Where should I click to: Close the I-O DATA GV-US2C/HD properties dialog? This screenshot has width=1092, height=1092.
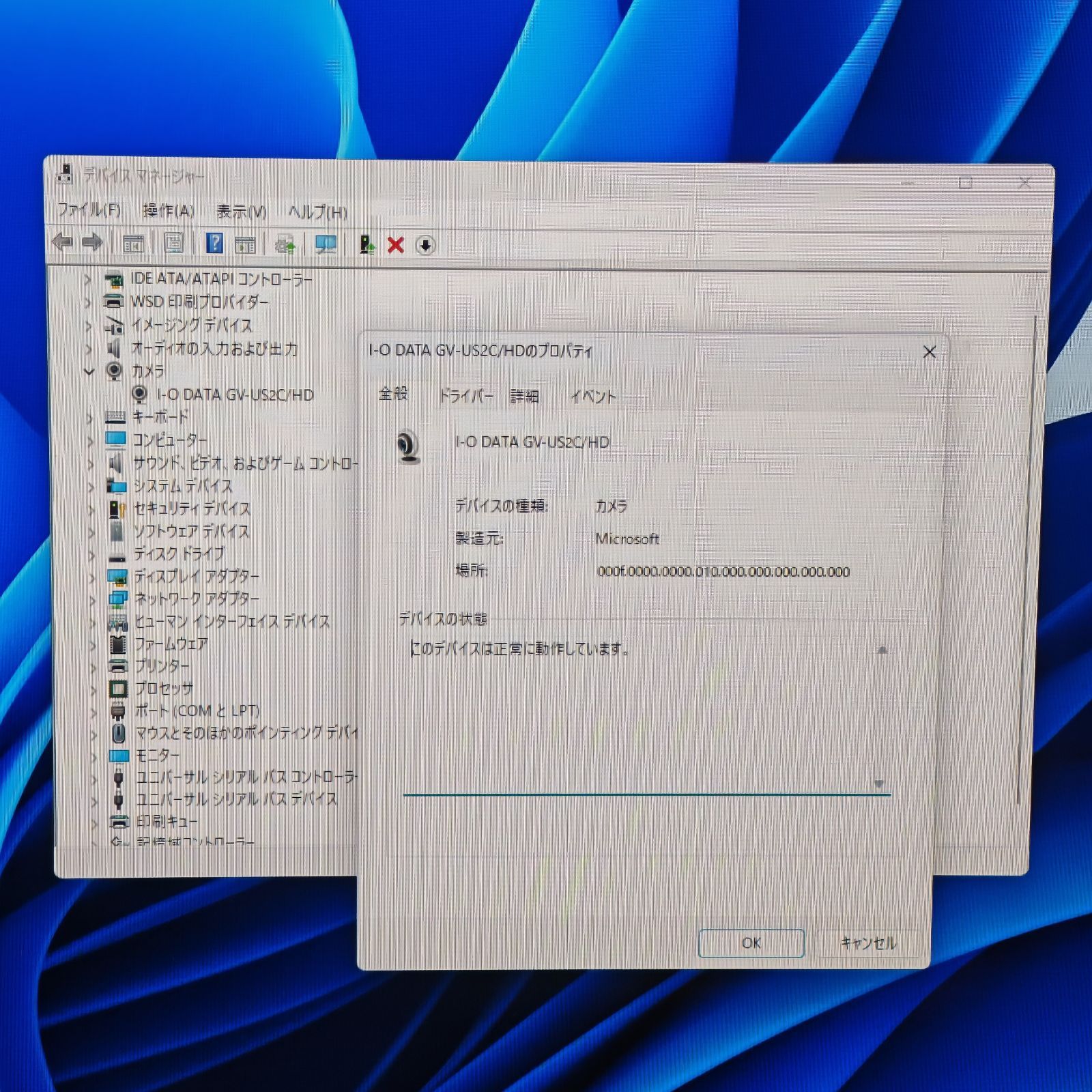point(930,352)
